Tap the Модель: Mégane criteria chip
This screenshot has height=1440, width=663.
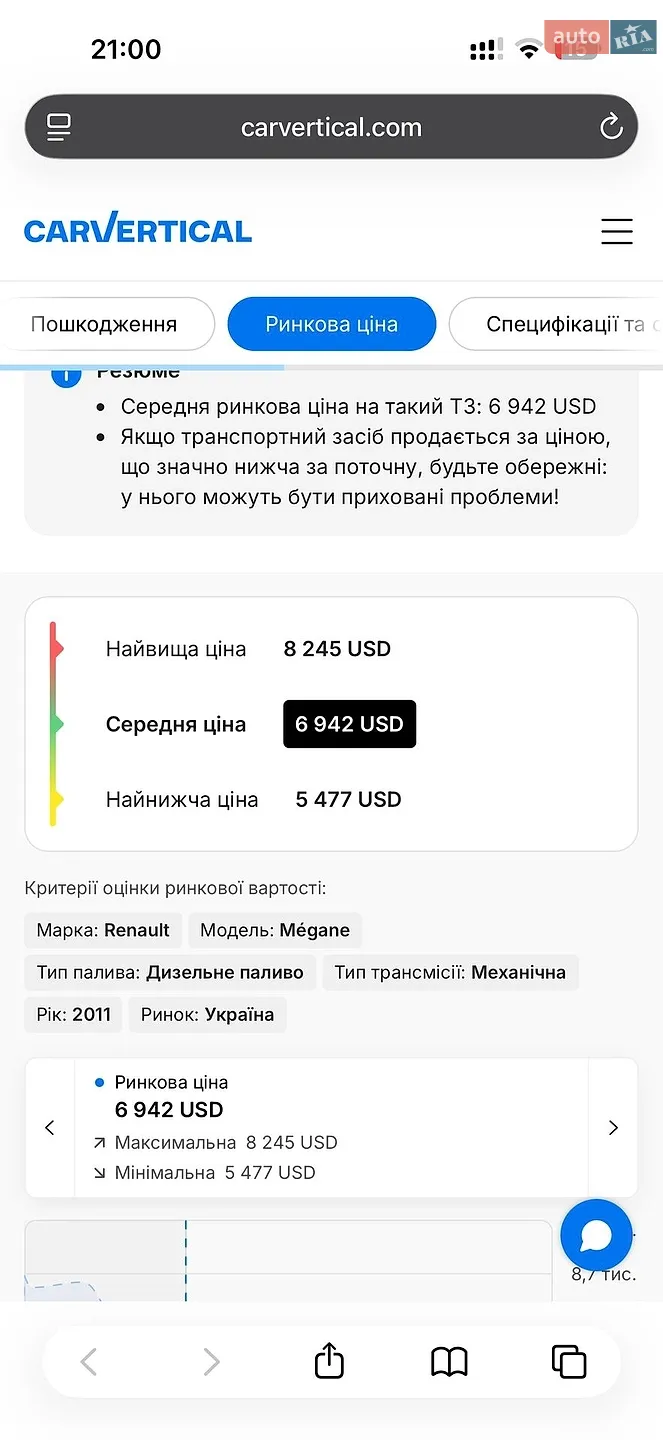click(275, 930)
